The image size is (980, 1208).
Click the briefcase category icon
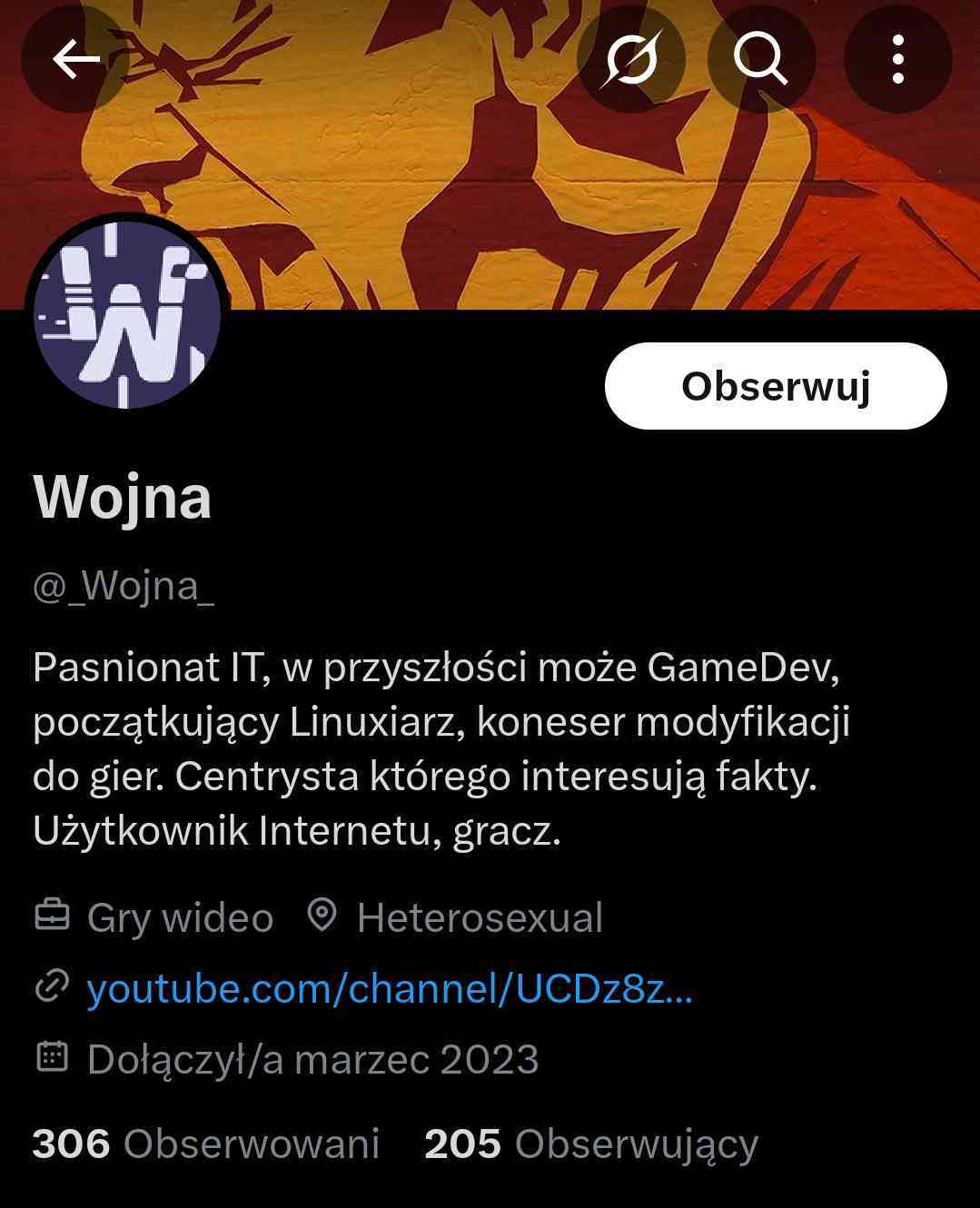[x=52, y=916]
